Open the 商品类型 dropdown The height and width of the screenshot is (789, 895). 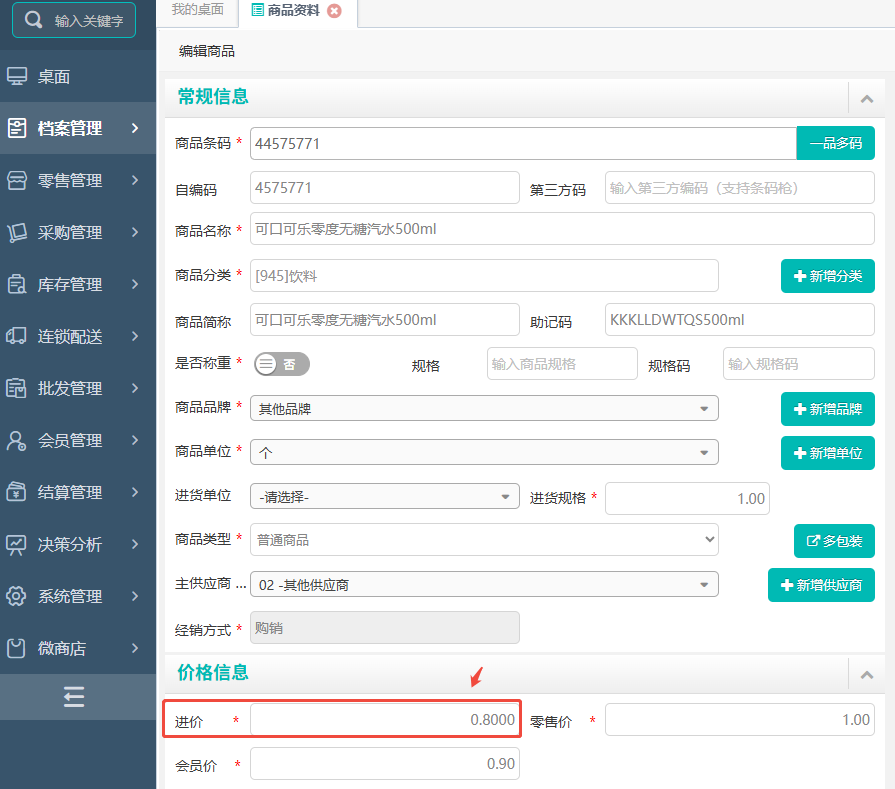(x=484, y=540)
